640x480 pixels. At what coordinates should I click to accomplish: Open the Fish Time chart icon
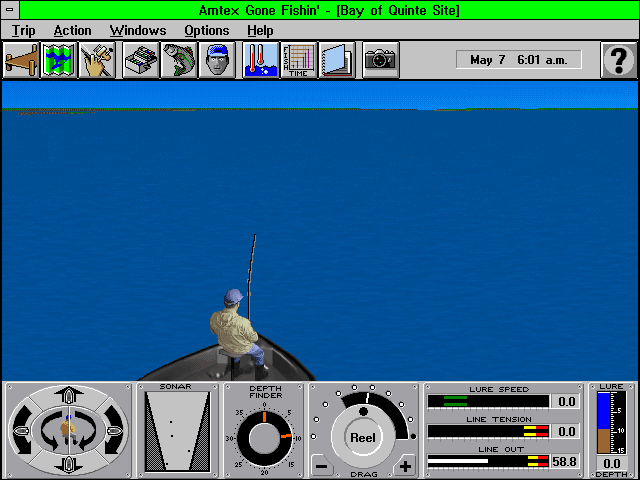point(299,60)
